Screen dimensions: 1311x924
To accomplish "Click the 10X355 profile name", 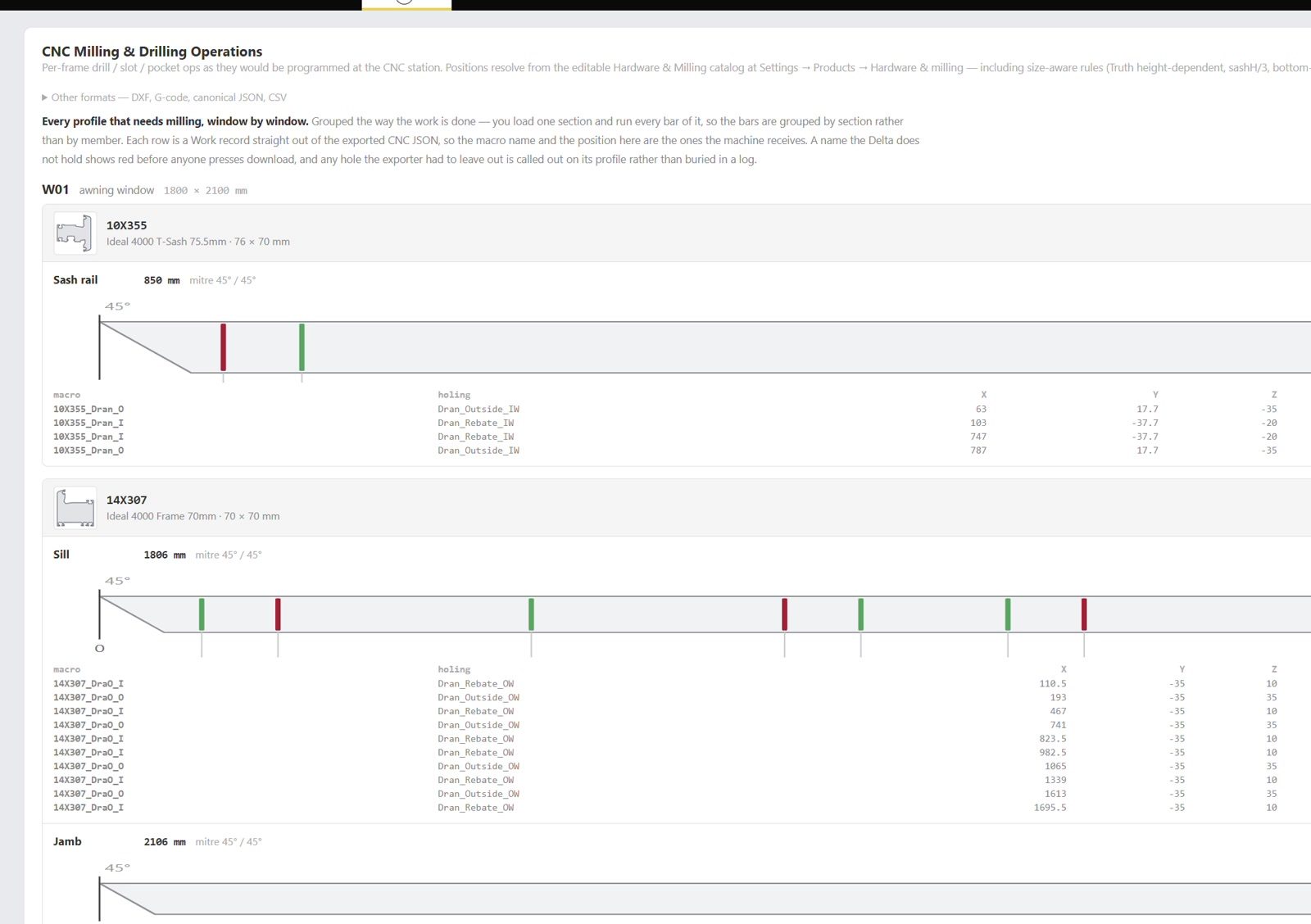I will pyautogui.click(x=127, y=225).
